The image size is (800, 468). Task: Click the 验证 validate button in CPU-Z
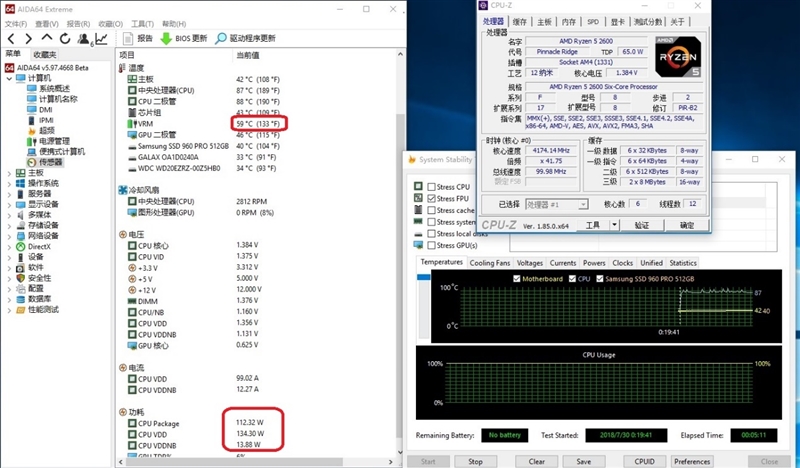coord(642,225)
